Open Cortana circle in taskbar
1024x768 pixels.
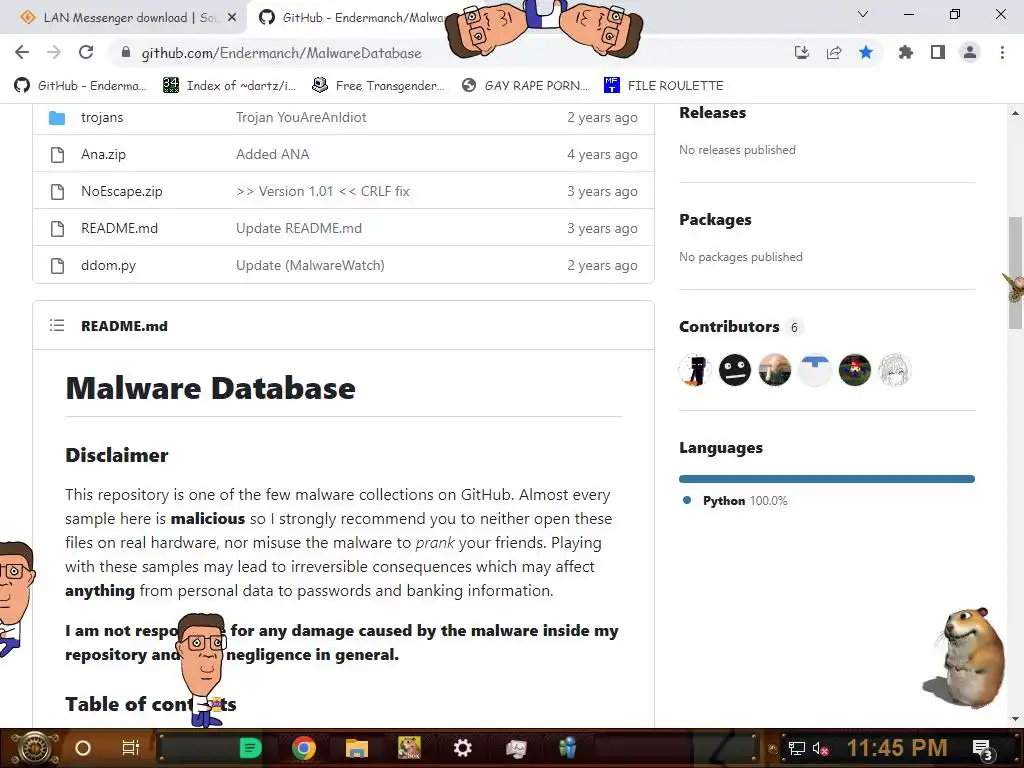(x=83, y=748)
